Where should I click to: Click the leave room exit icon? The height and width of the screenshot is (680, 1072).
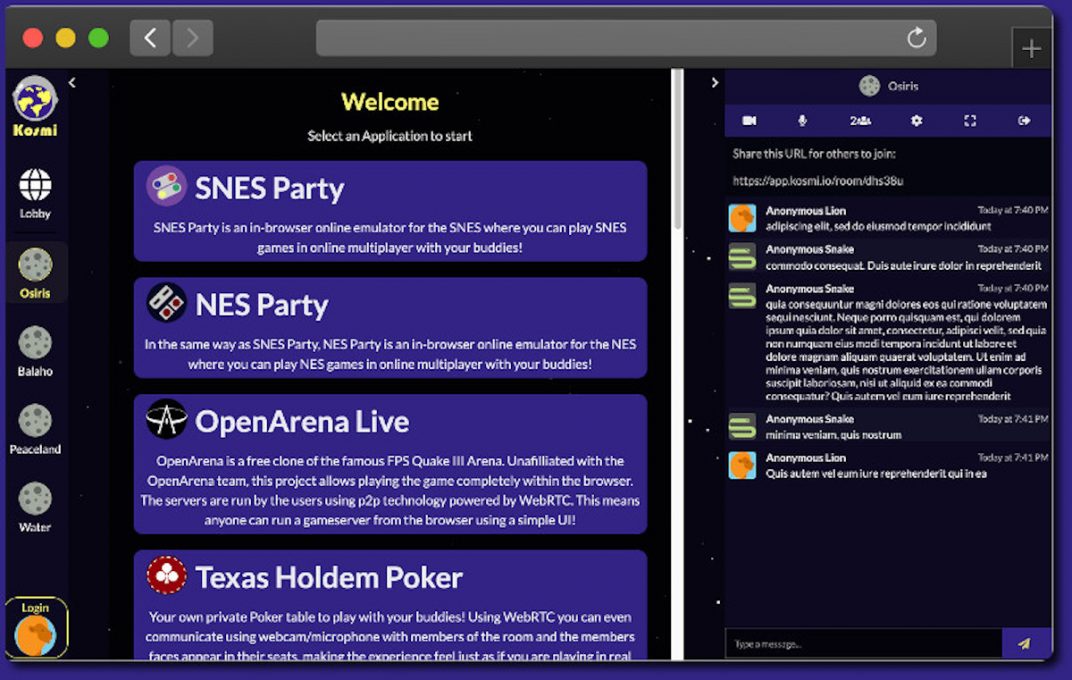click(1024, 121)
